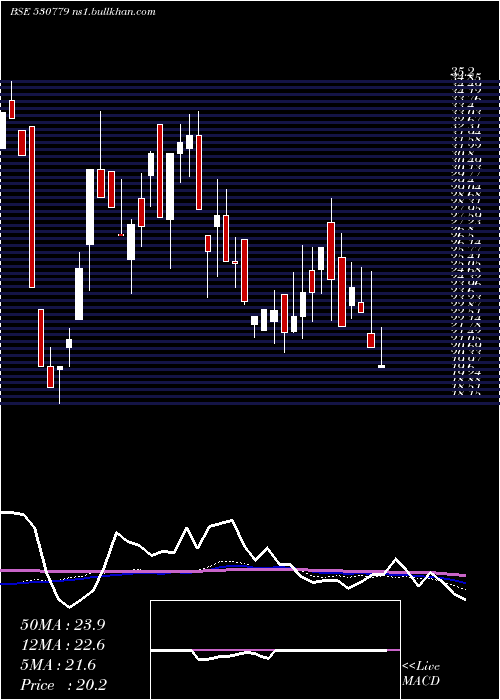Click the BSE 530779 ns1.bullkhan.com header text
Viewport: 500px width, 700px height.
coord(83,12)
